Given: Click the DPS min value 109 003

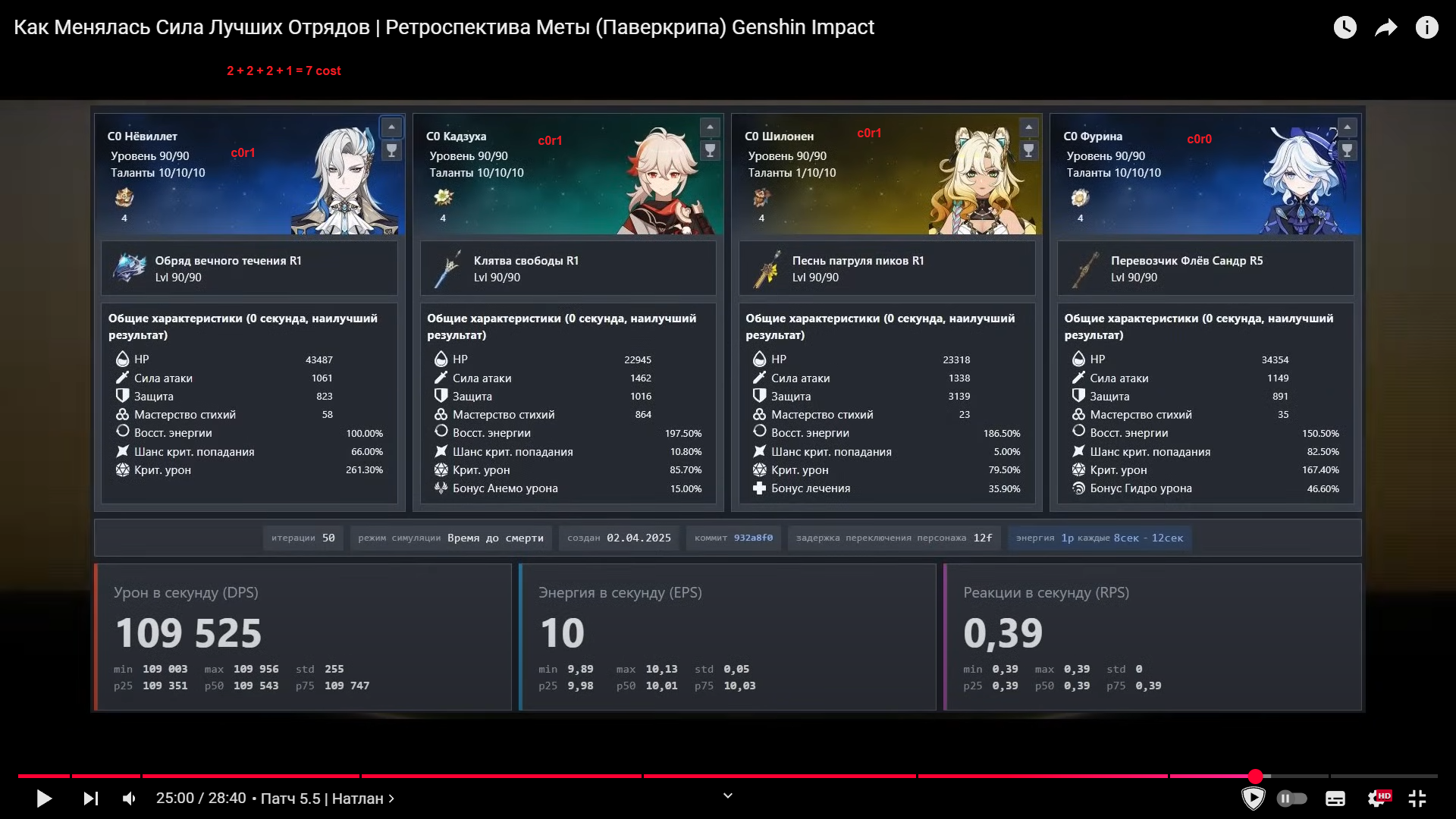Looking at the screenshot, I should coord(165,669).
